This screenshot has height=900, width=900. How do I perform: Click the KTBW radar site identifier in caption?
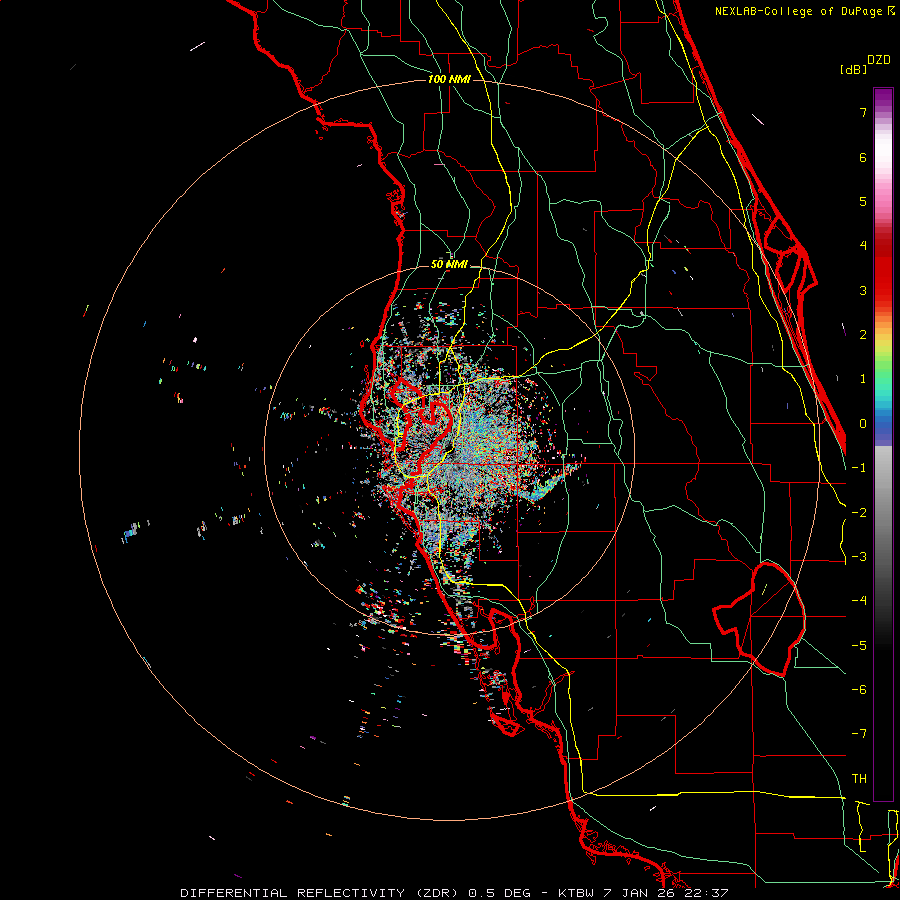pyautogui.click(x=575, y=893)
